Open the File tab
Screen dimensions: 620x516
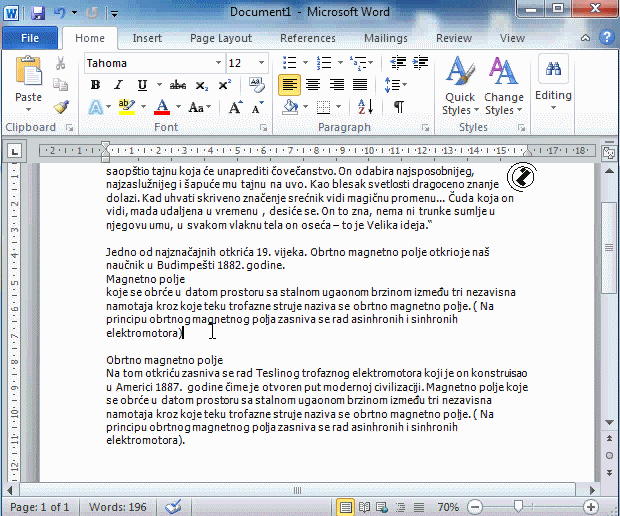(x=30, y=38)
